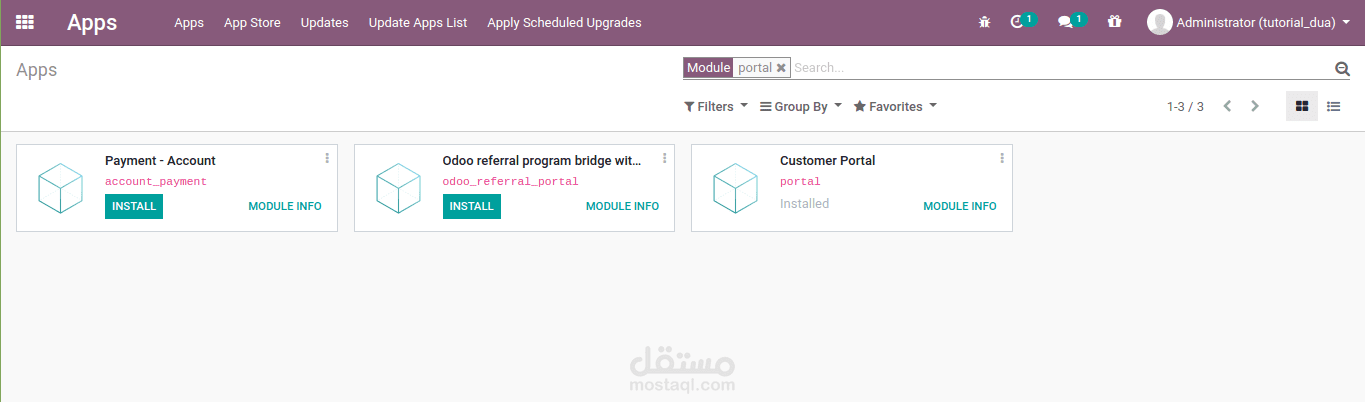Open the activities clock icon

[x=1018, y=22]
